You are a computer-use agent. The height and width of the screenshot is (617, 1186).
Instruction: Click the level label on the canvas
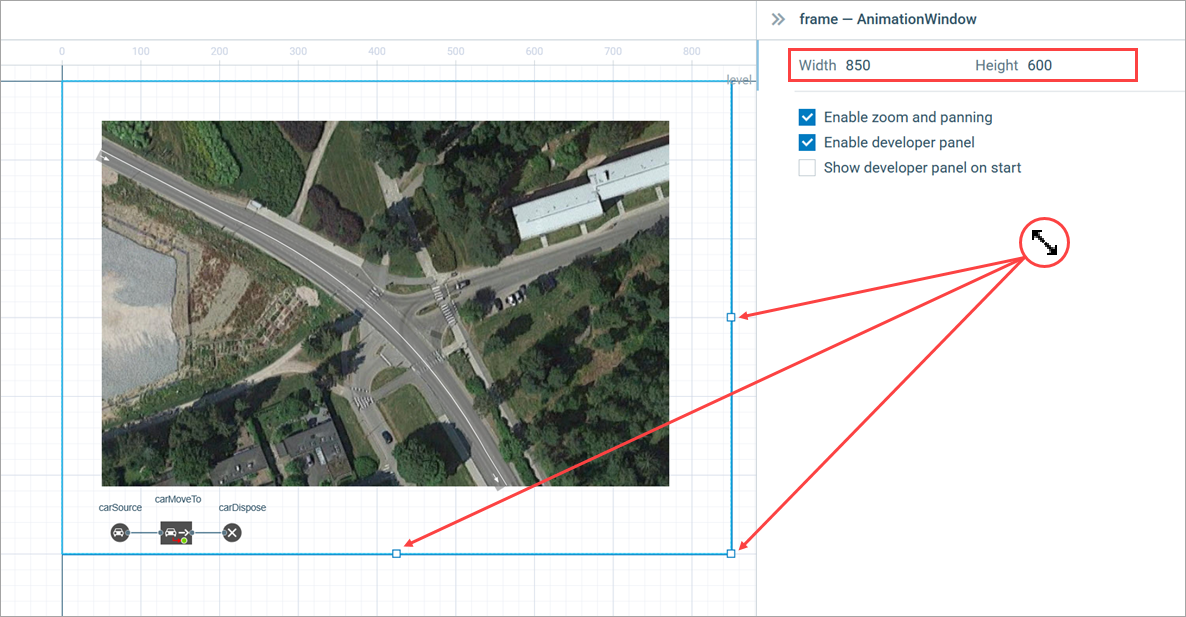(739, 80)
